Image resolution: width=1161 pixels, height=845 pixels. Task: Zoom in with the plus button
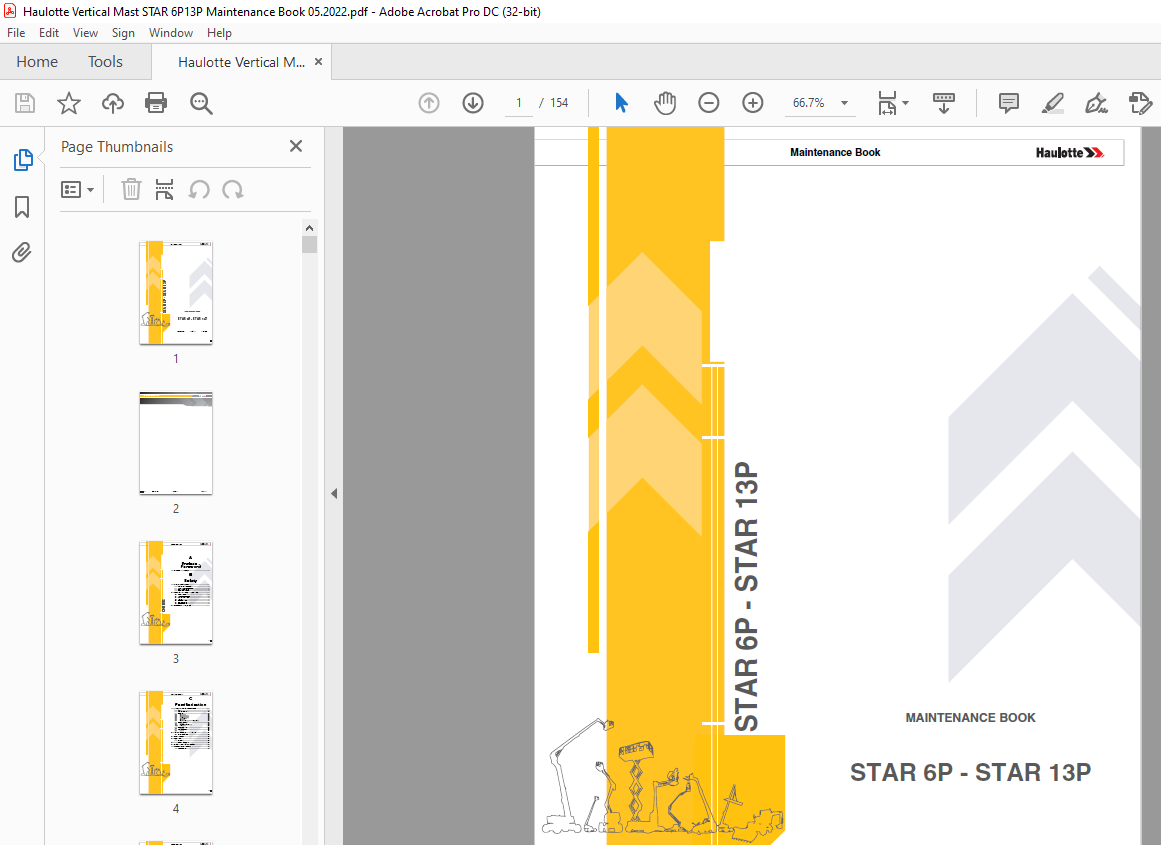(752, 103)
